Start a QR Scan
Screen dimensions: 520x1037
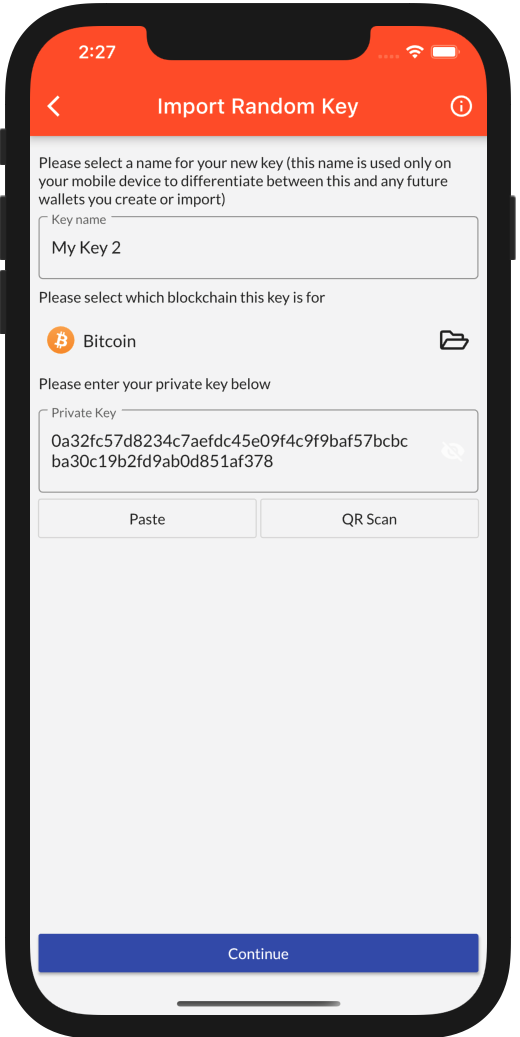(x=369, y=518)
